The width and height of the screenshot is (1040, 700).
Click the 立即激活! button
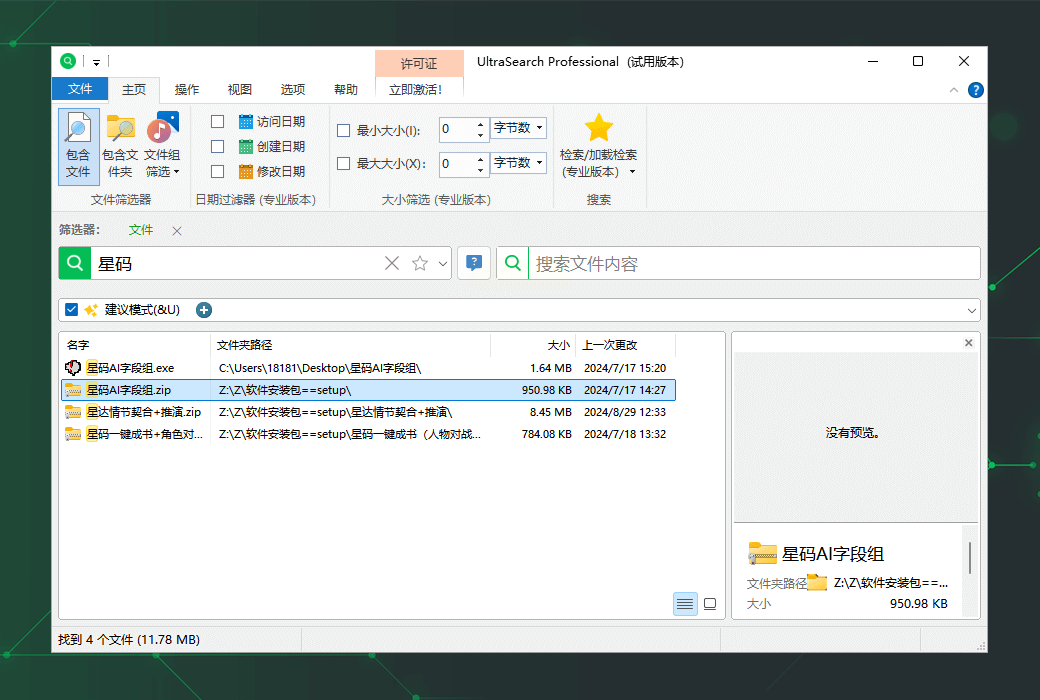coord(415,89)
